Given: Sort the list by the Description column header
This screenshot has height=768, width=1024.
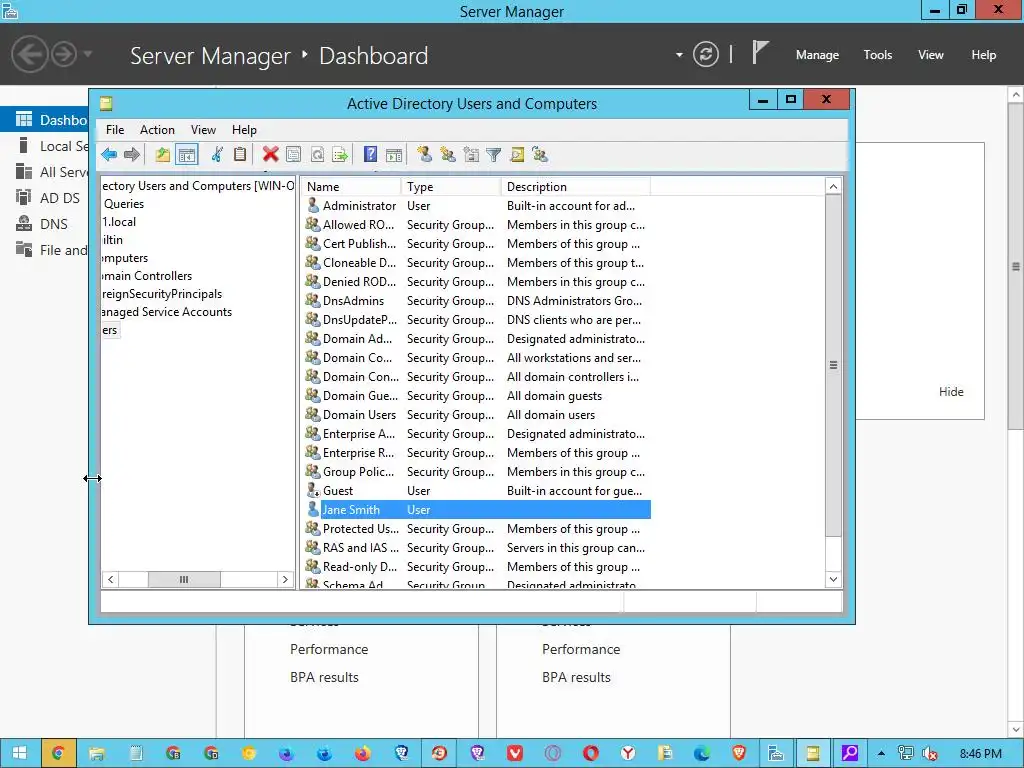Looking at the screenshot, I should point(576,187).
